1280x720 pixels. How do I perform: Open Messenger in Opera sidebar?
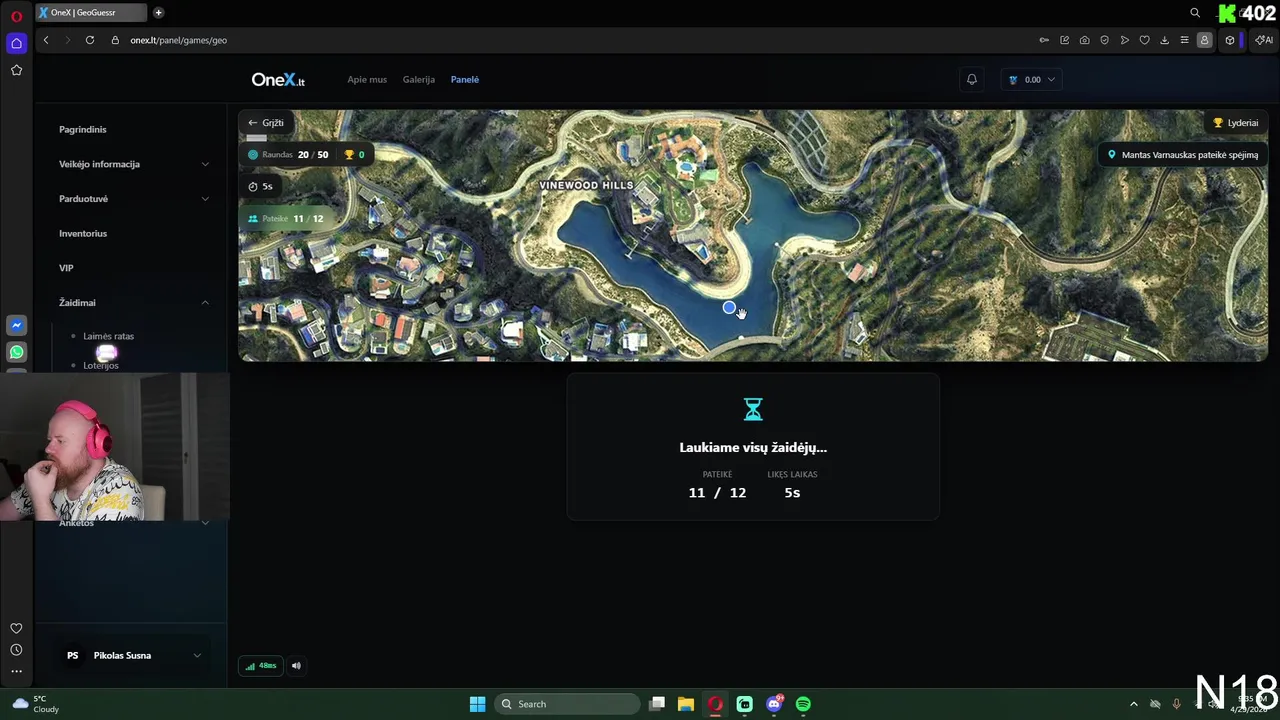(x=16, y=325)
